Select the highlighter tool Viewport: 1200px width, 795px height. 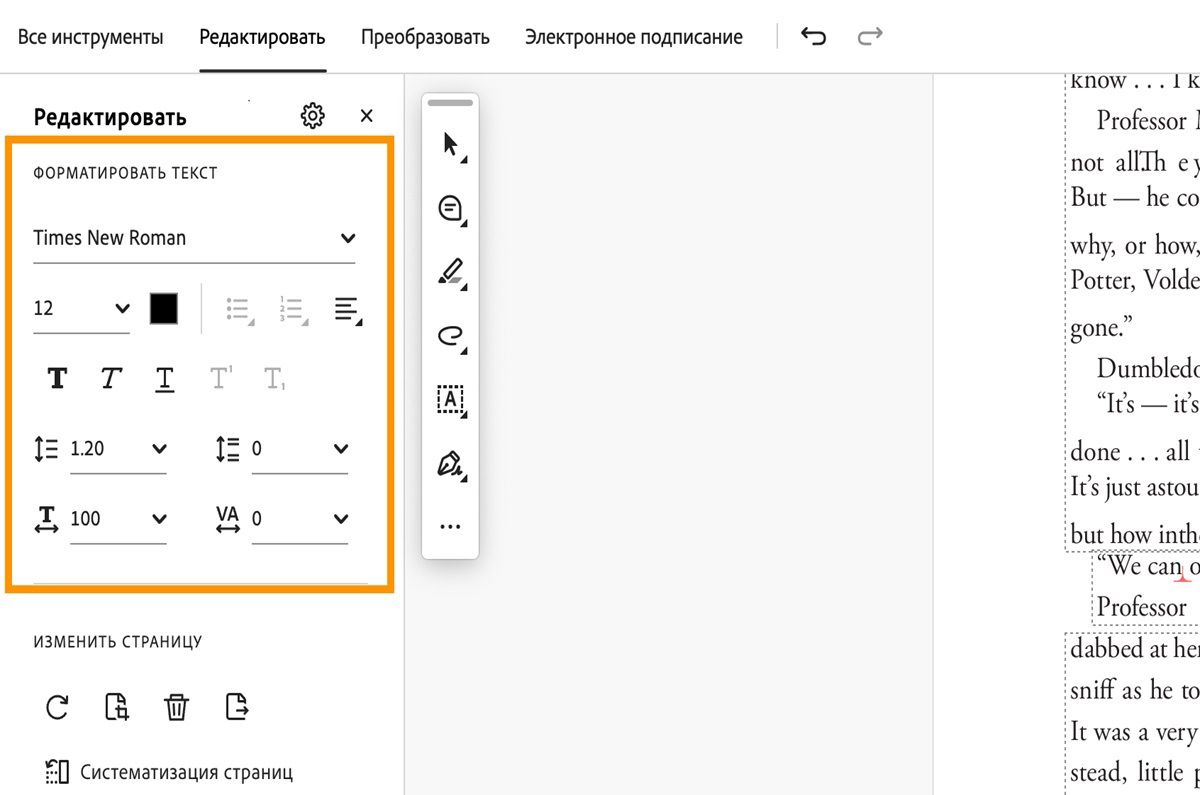451,272
